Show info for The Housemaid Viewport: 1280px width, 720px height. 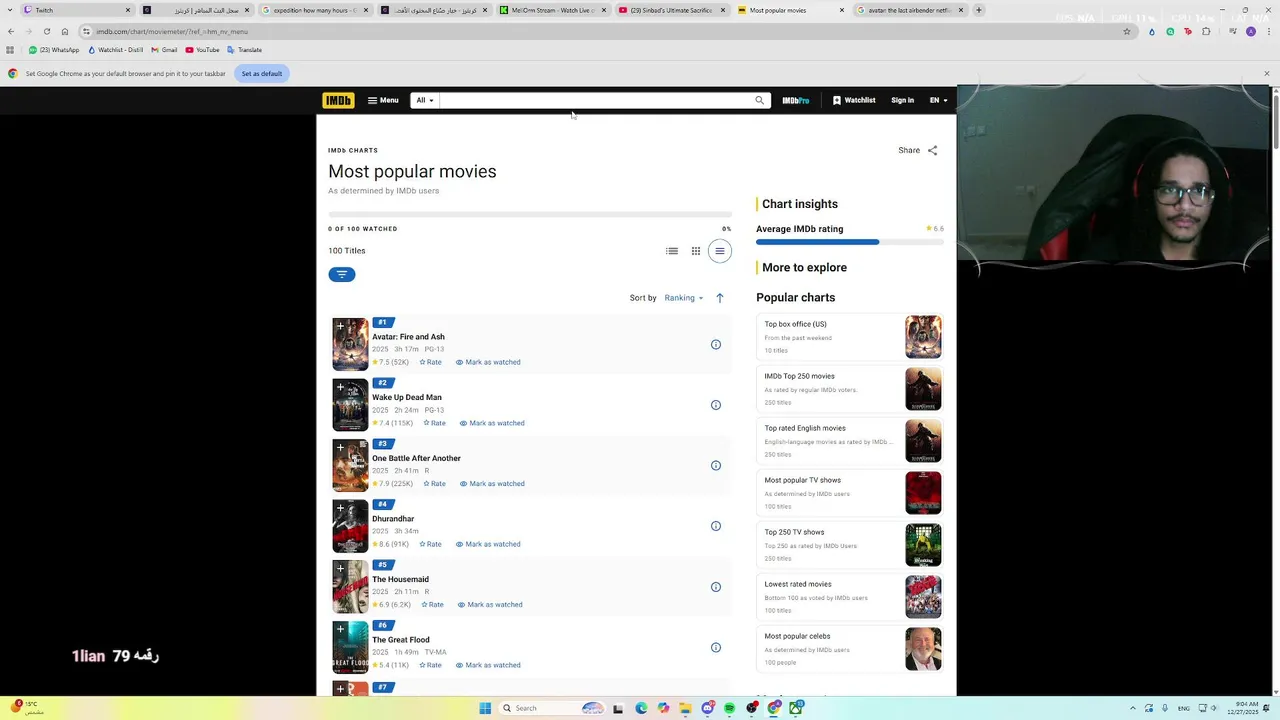pos(716,587)
